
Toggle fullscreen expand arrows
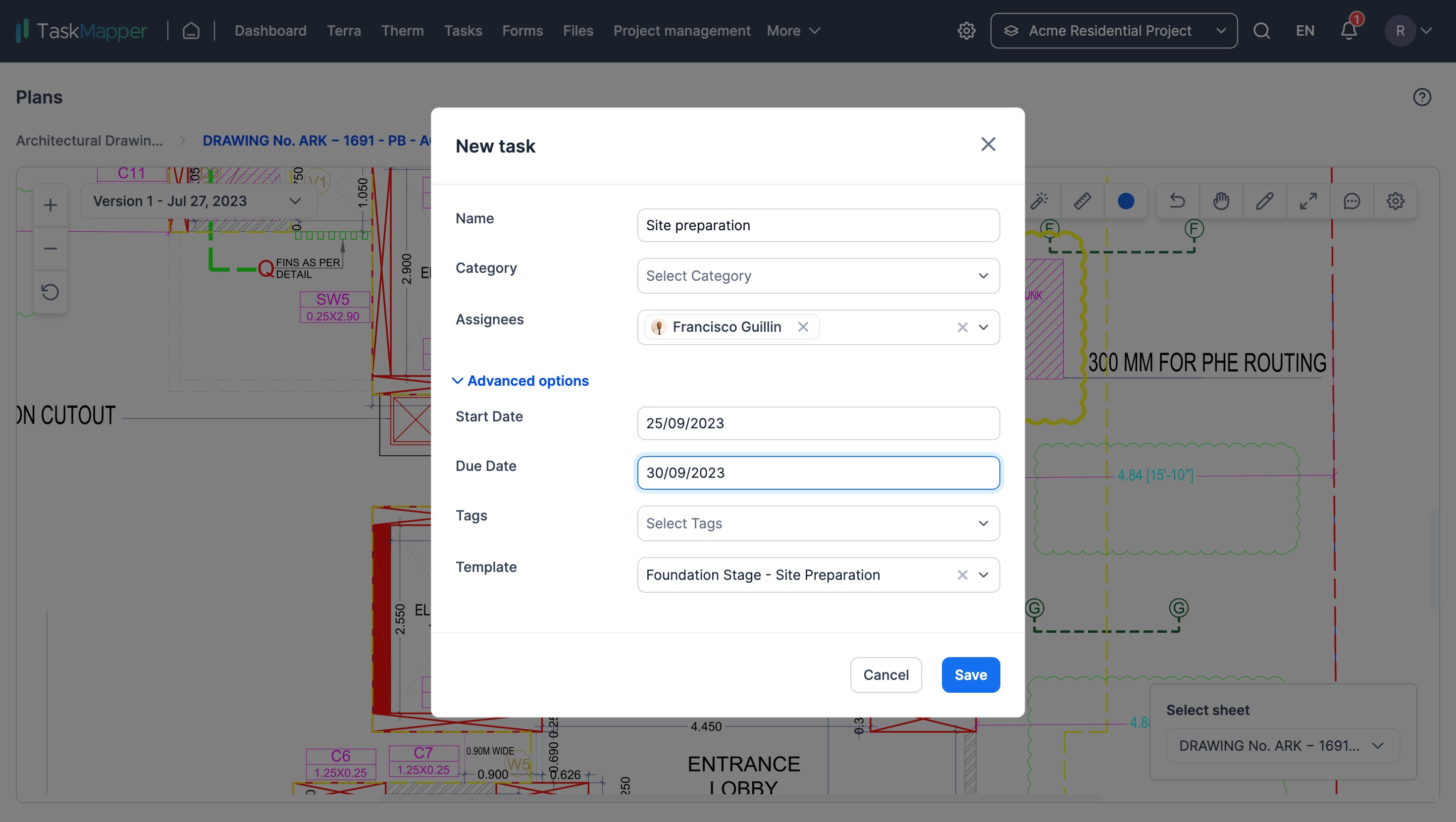pos(1308,201)
